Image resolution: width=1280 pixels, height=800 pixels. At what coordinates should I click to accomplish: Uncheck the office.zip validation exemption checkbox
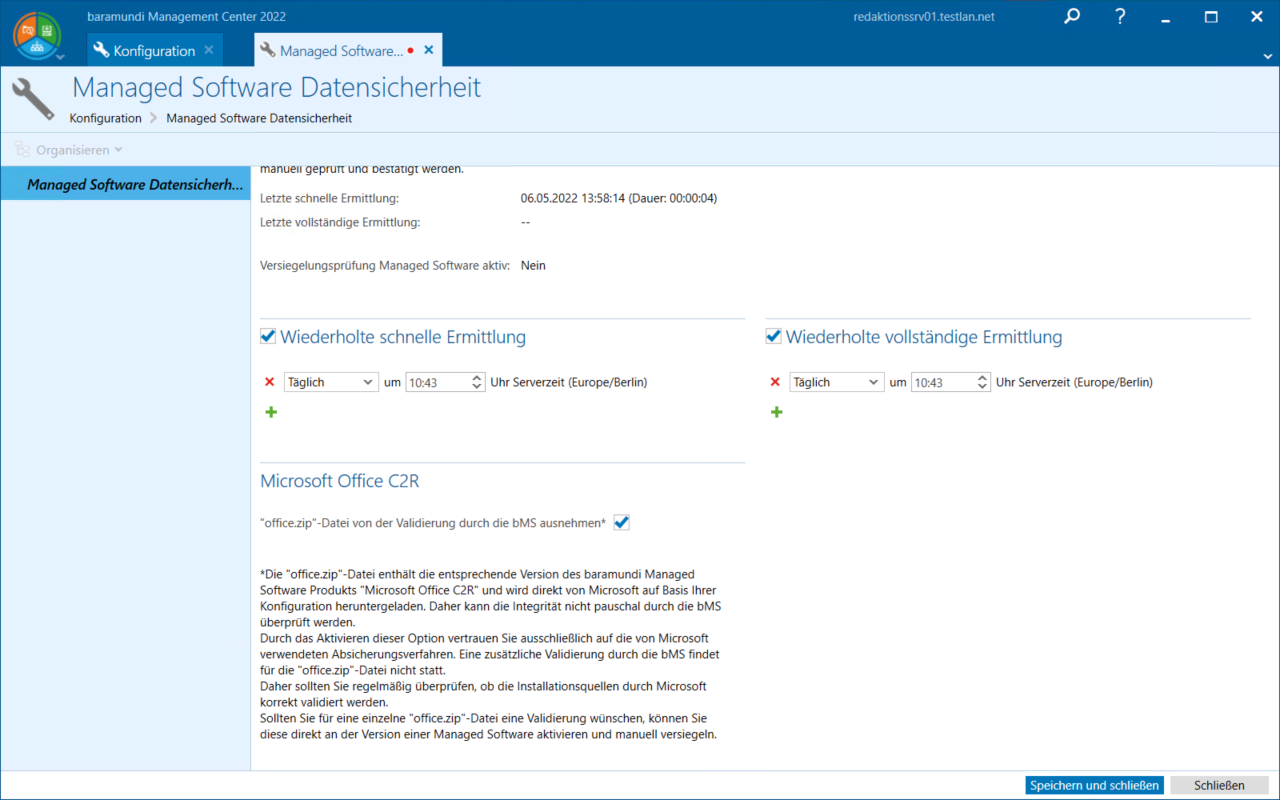click(621, 523)
